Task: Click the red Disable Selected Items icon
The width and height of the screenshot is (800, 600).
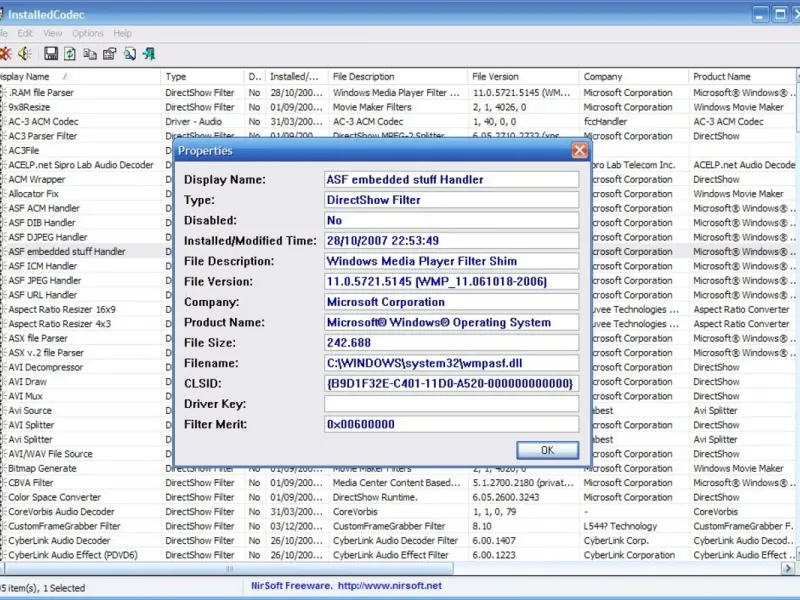Action: click(5, 53)
